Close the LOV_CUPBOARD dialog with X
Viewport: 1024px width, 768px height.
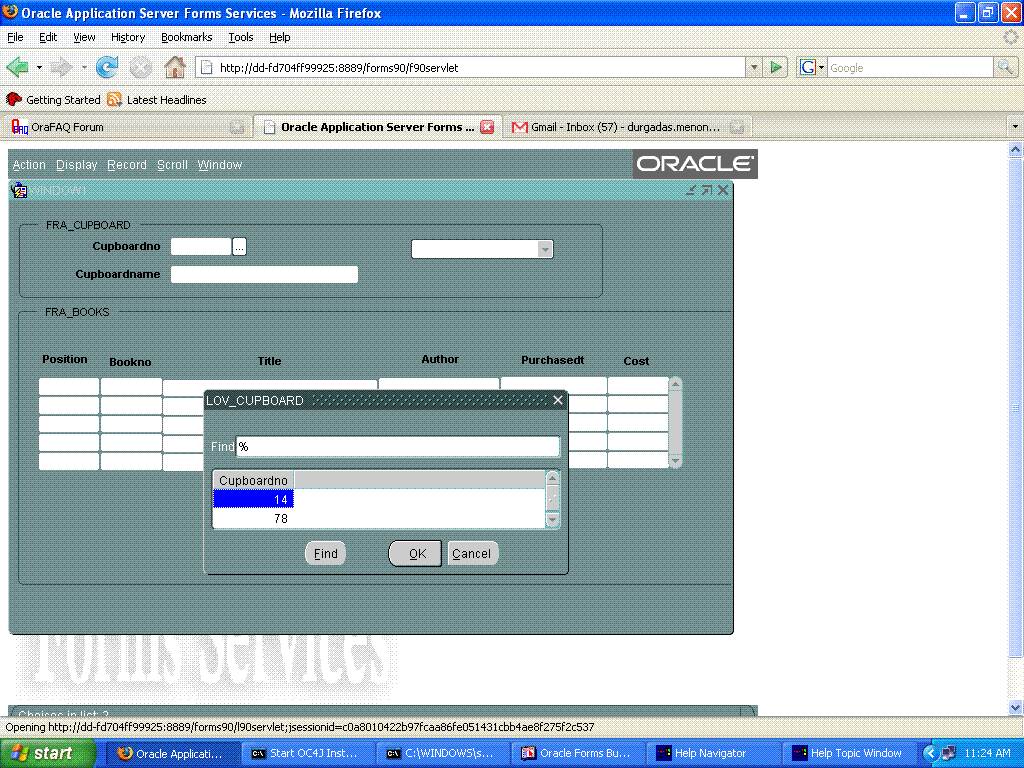[x=558, y=400]
